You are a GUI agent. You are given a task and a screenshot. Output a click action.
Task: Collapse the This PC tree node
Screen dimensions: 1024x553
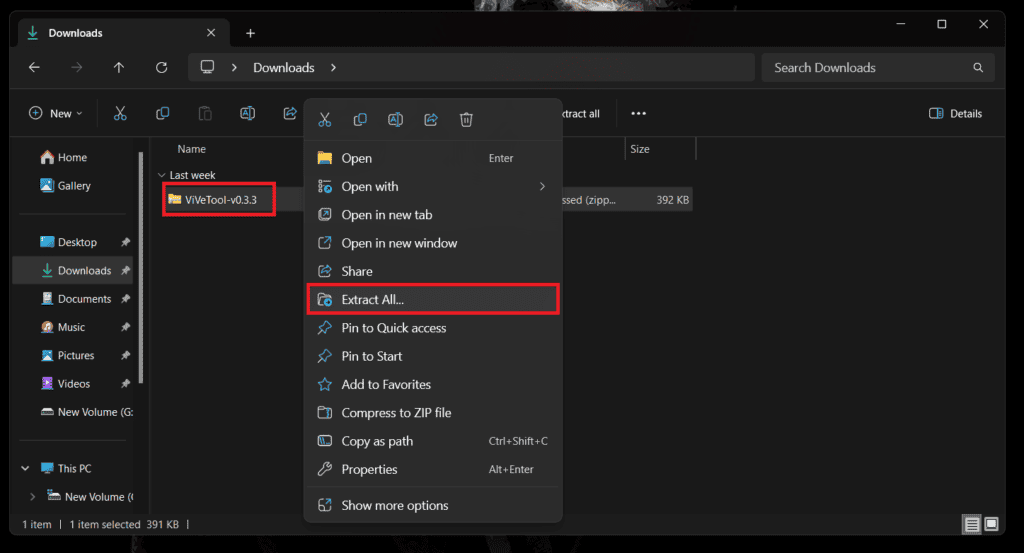25,468
